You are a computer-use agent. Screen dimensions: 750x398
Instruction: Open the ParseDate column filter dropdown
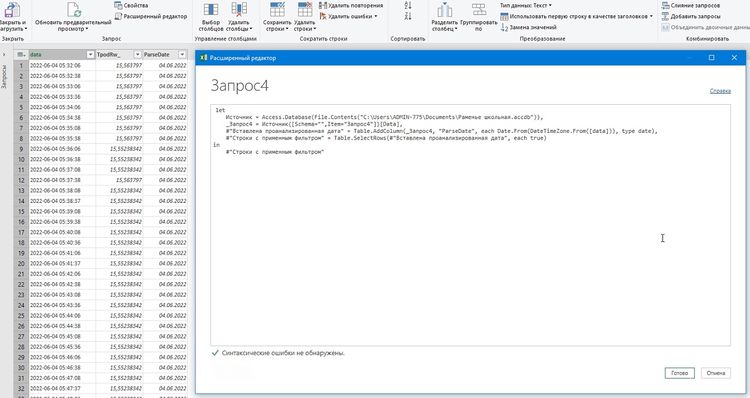coord(182,55)
